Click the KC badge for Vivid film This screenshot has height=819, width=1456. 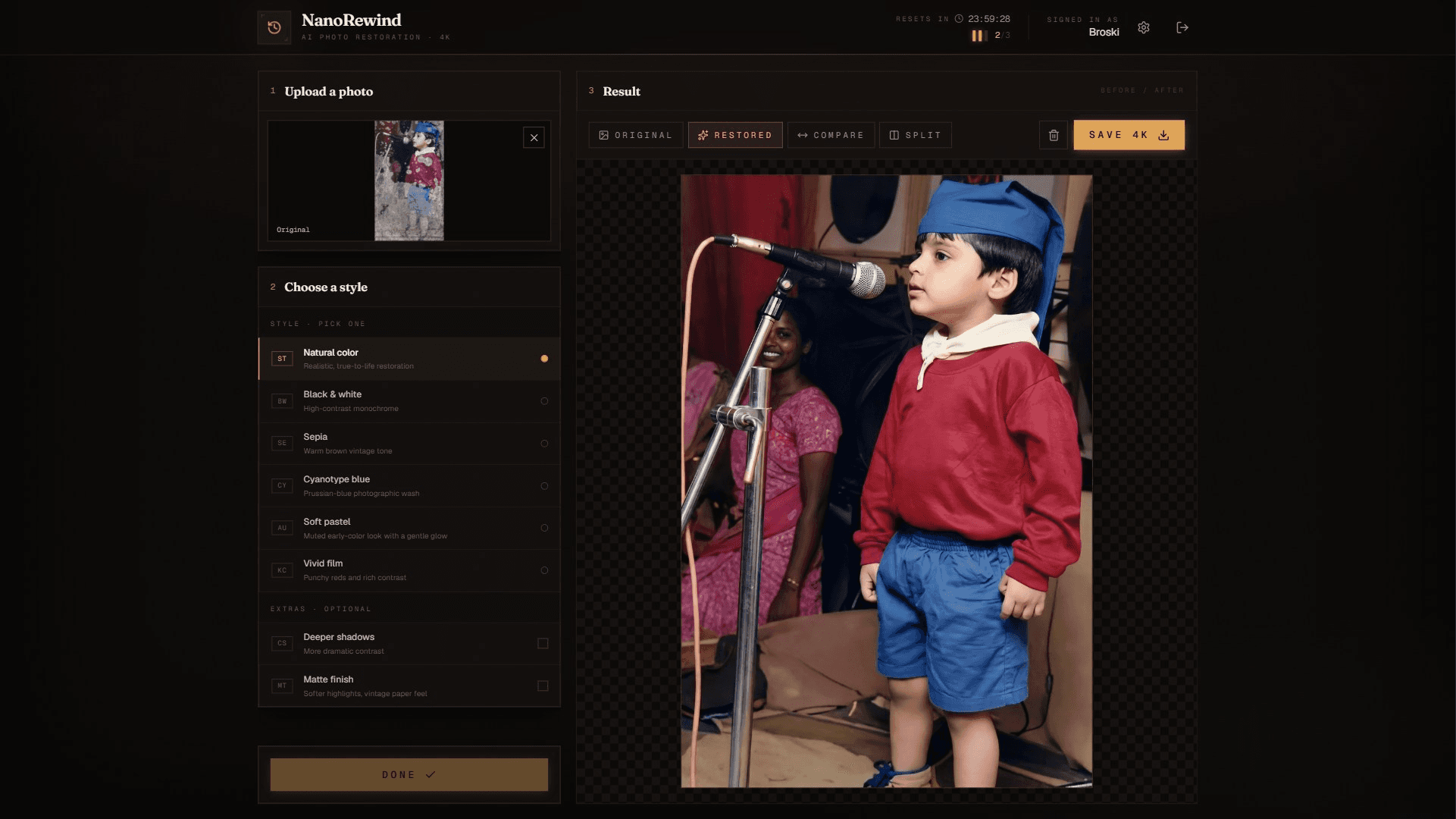pyautogui.click(x=282, y=570)
